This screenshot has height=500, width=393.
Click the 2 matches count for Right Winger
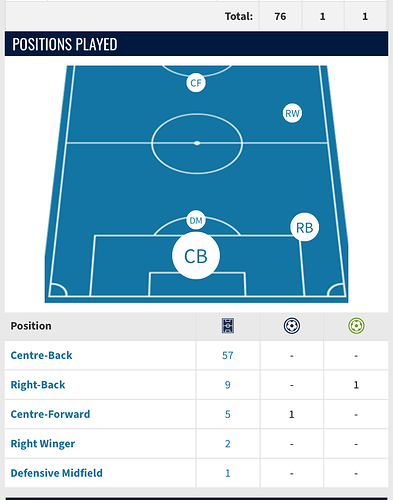tap(228, 444)
